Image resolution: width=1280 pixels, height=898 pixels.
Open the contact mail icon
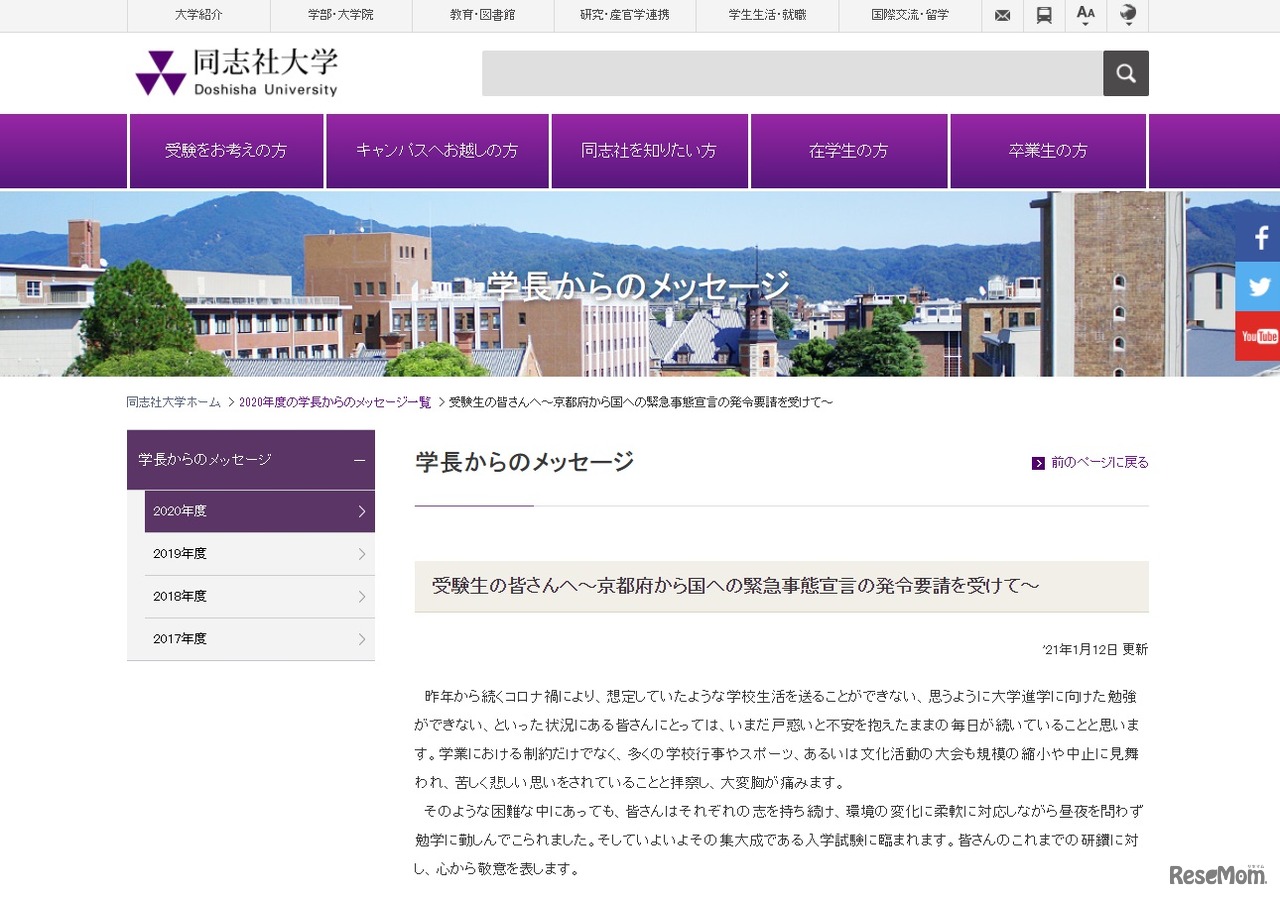1002,15
